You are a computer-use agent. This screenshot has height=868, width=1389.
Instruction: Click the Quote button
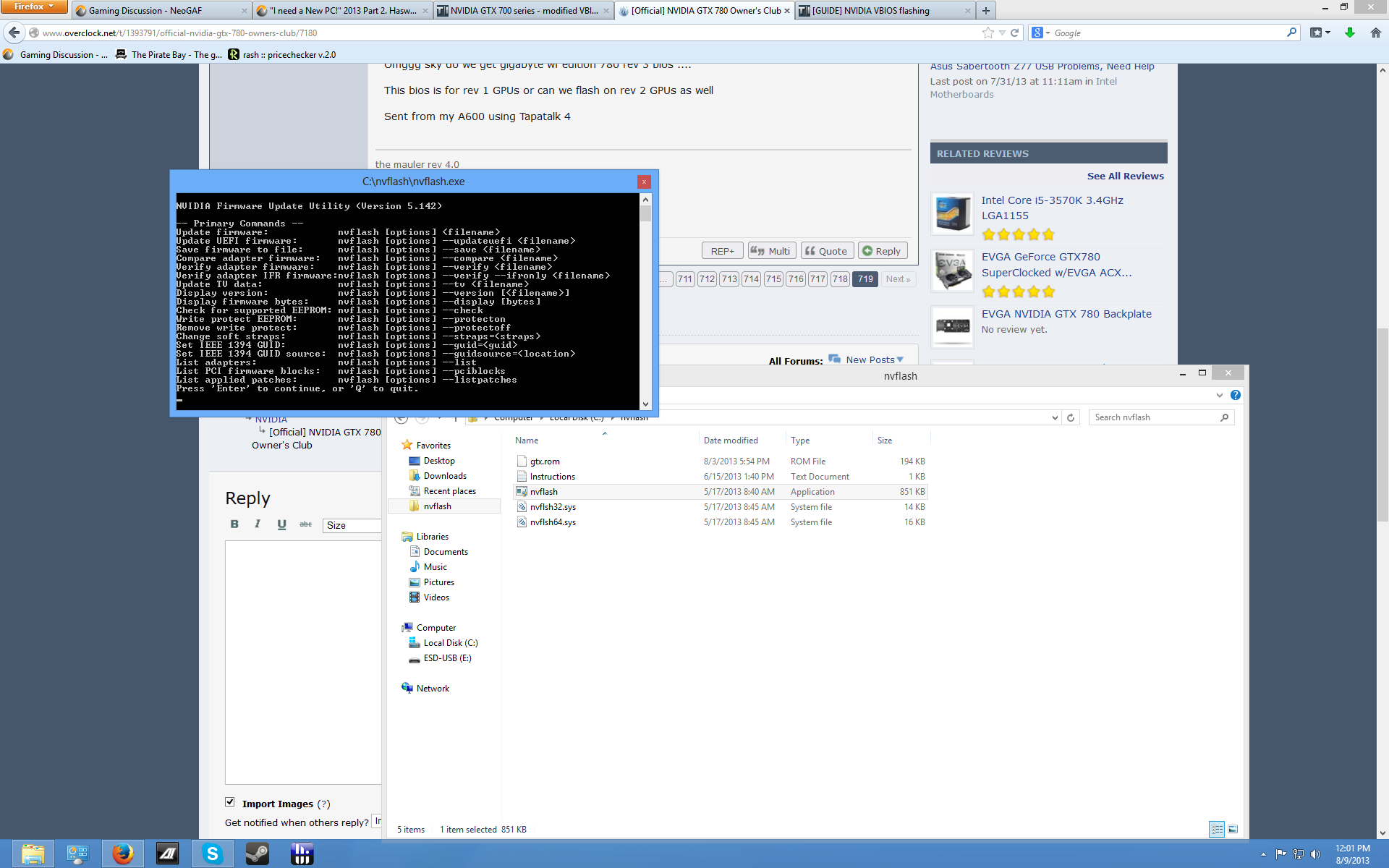pyautogui.click(x=827, y=250)
